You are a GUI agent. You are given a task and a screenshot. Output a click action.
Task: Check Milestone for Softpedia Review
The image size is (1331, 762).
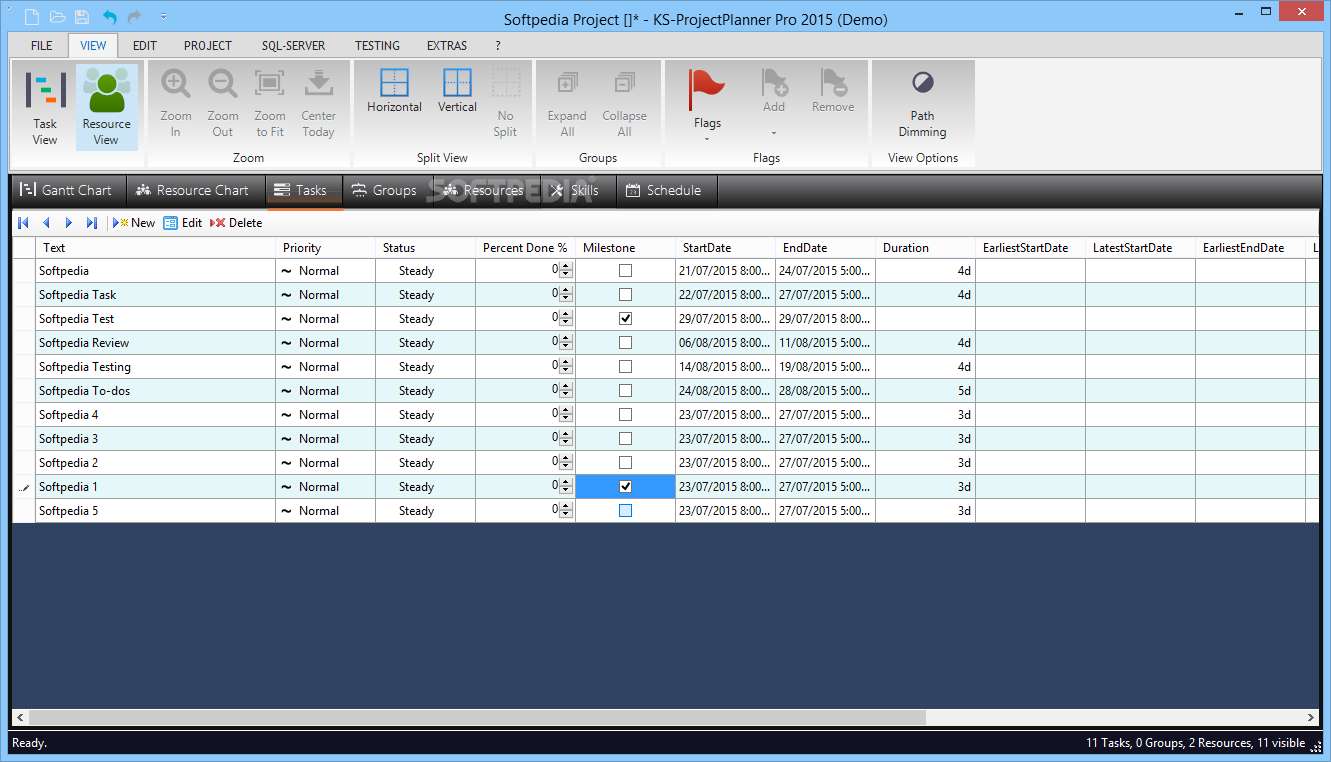click(625, 343)
